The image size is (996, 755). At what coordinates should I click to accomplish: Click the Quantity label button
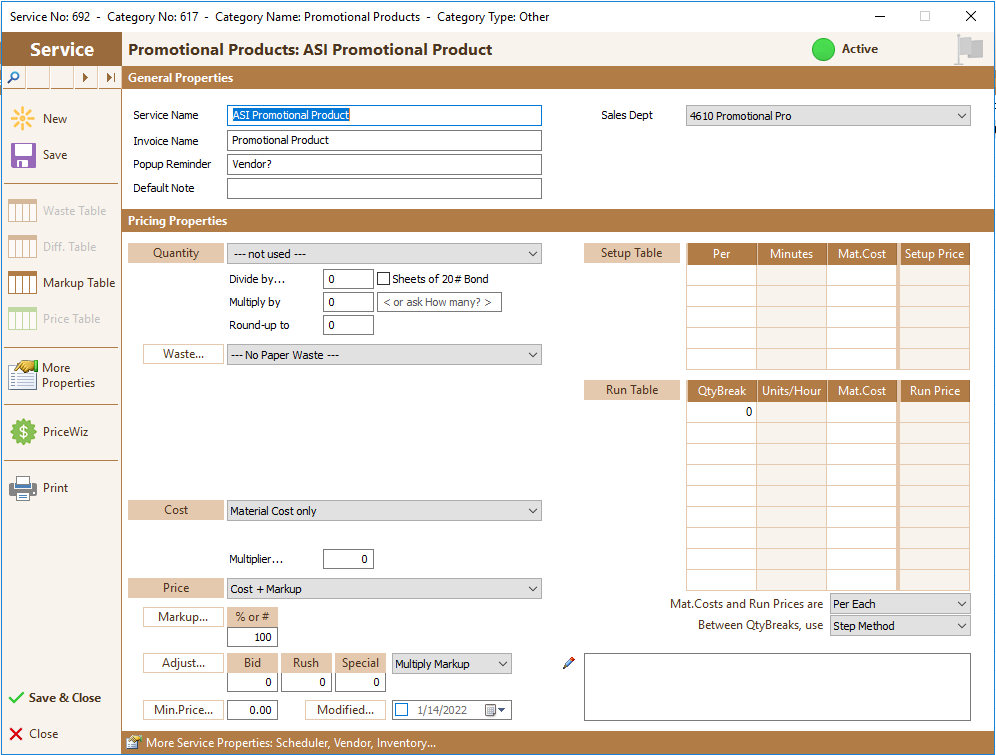(x=176, y=253)
